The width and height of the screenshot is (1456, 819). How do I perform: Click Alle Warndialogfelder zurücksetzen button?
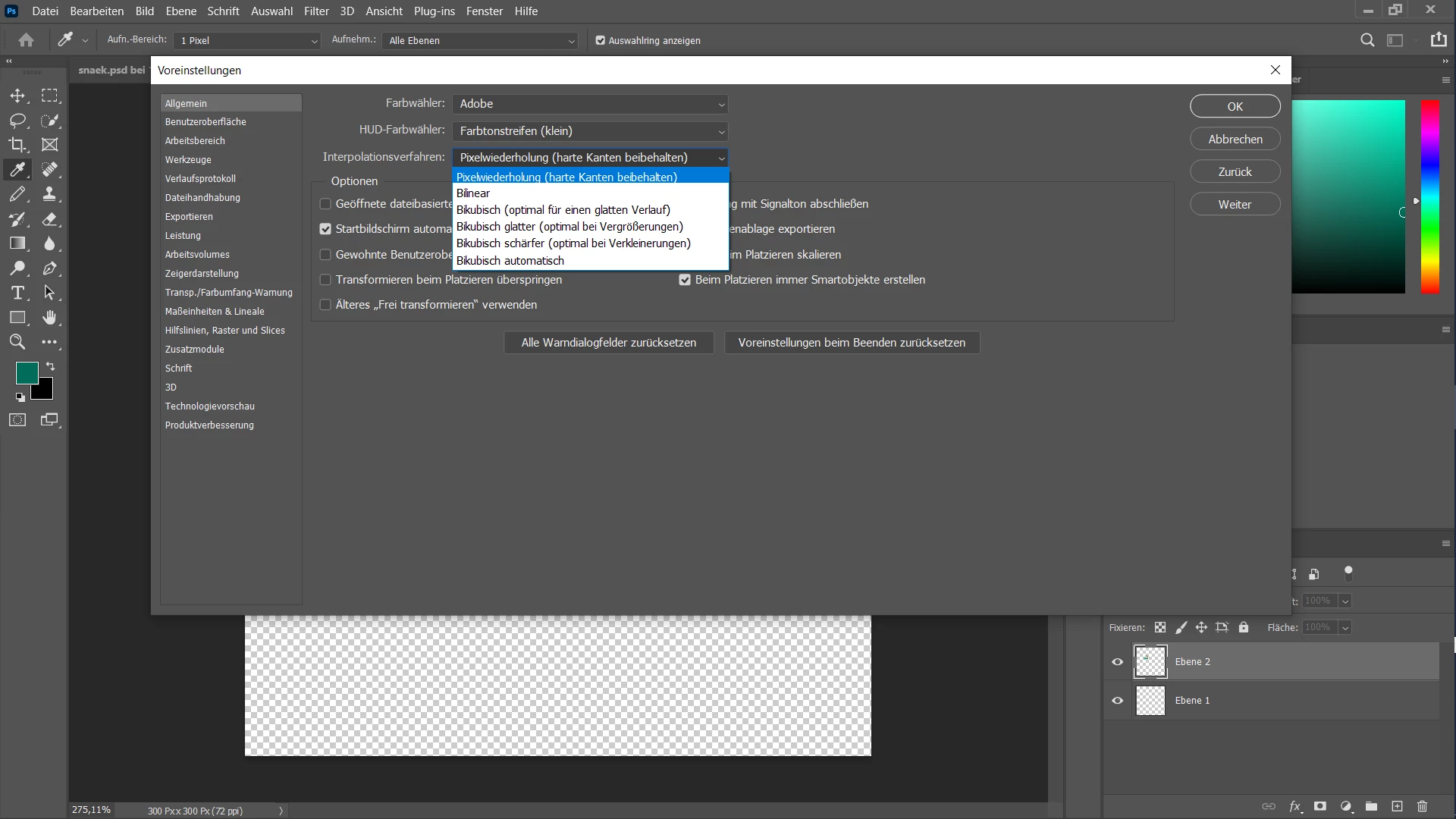pyautogui.click(x=608, y=343)
